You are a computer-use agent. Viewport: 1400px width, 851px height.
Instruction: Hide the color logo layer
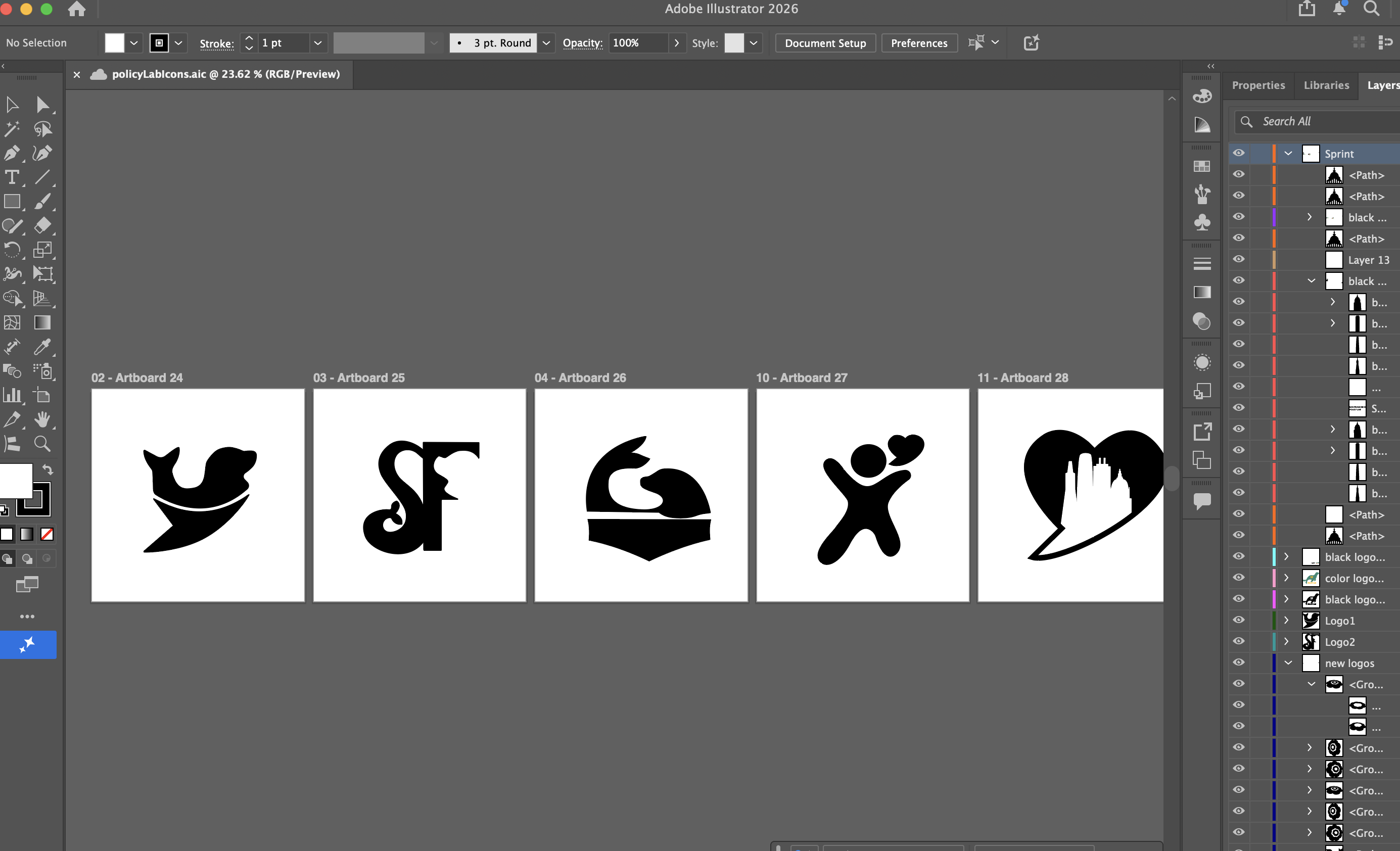[1239, 578]
